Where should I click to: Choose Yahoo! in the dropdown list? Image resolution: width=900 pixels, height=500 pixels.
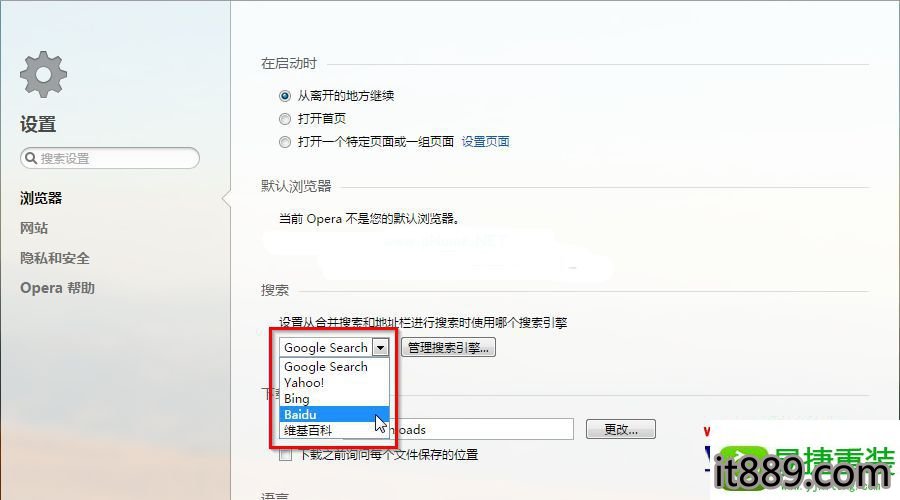(334, 383)
